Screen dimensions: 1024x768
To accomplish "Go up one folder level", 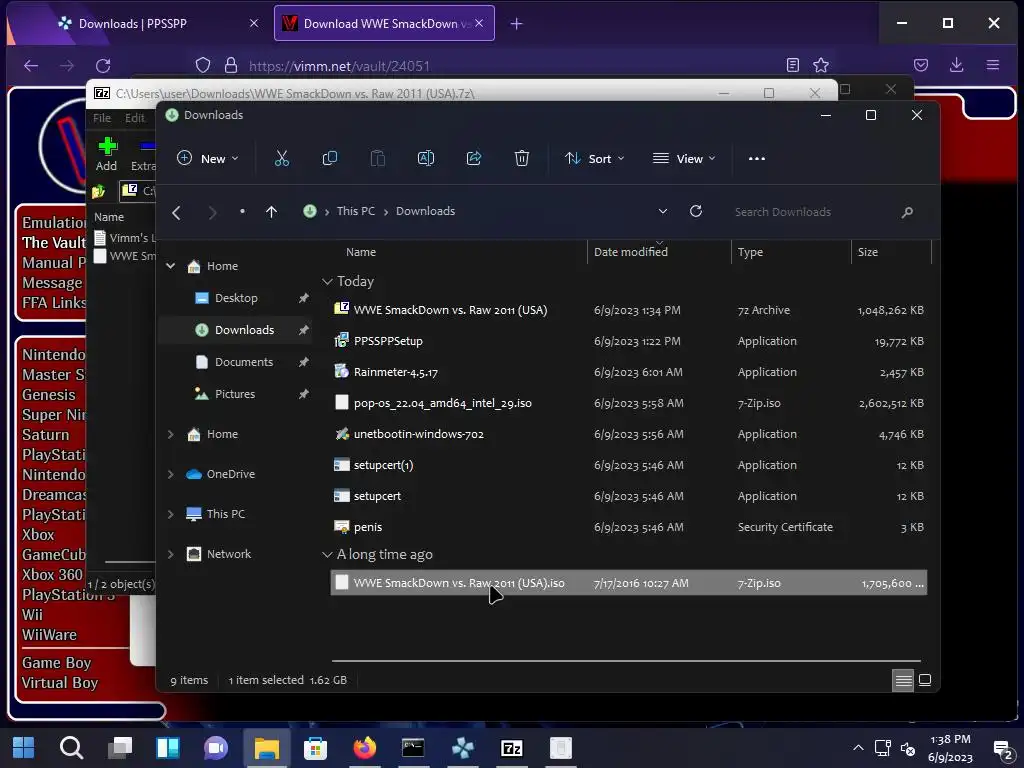I will click(x=272, y=212).
